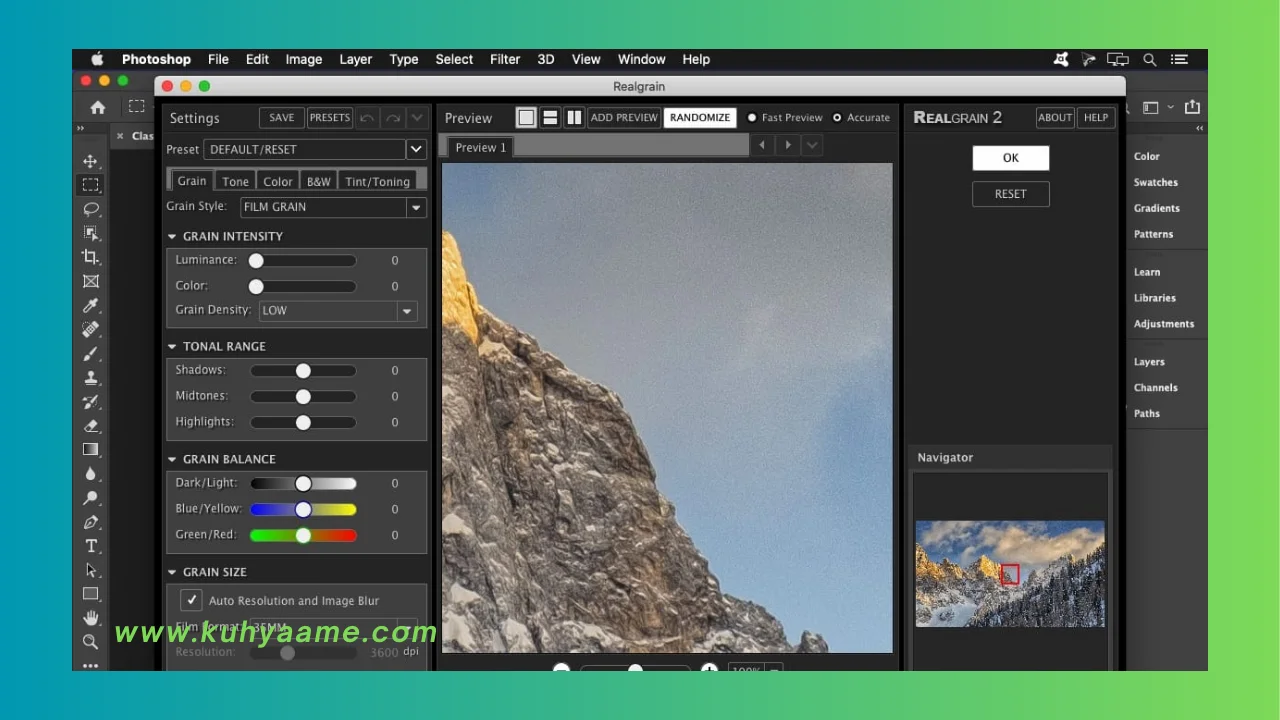This screenshot has height=720, width=1280.
Task: Click the RESET button
Action: [1011, 194]
